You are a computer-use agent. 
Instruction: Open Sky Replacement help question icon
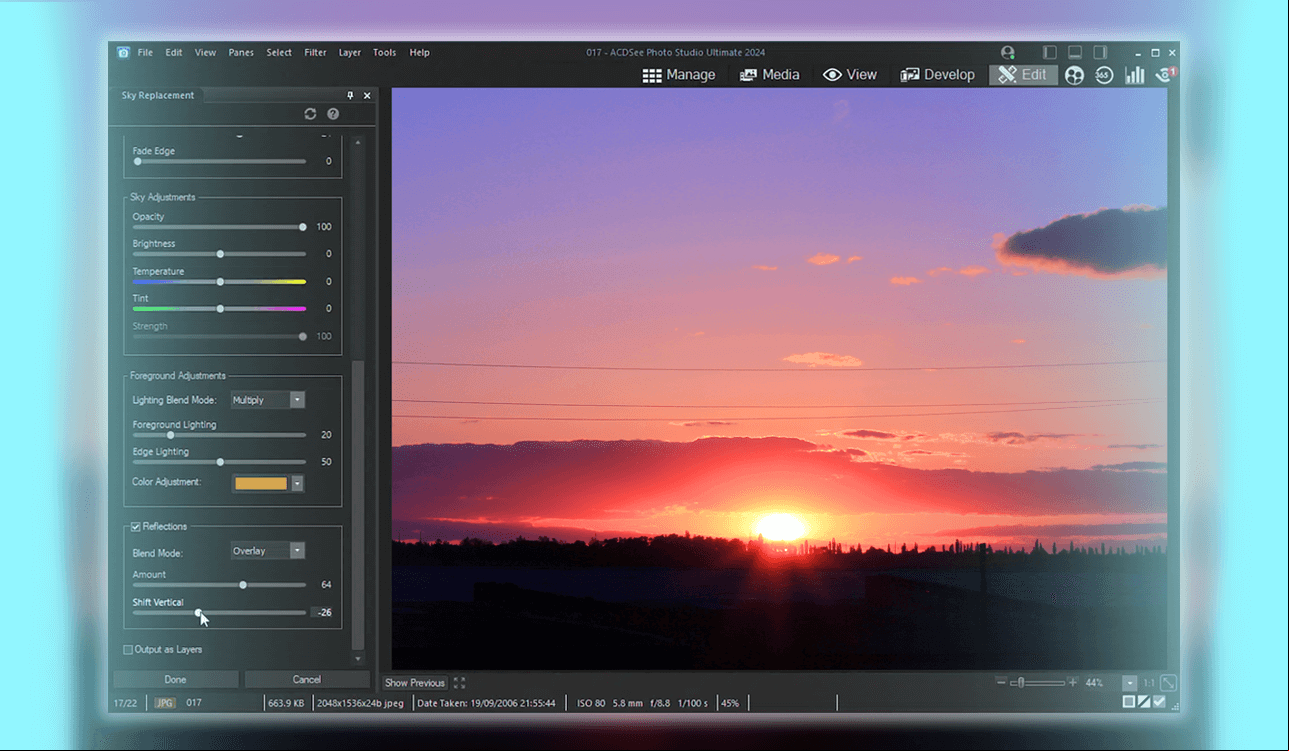(333, 114)
